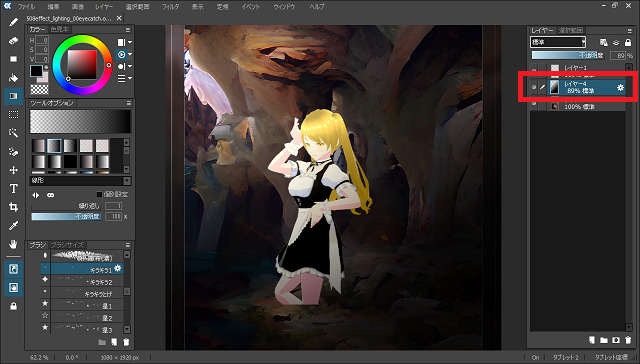Select the Crop tool
640x364 pixels.
tap(13, 207)
